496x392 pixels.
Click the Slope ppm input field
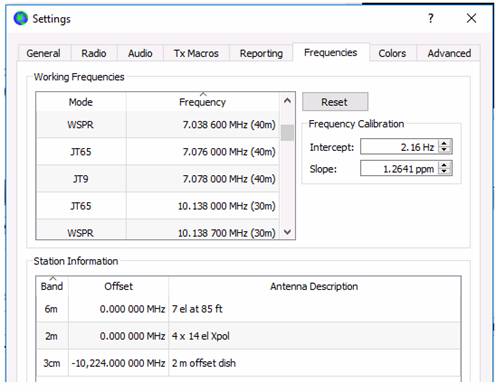tap(399, 169)
